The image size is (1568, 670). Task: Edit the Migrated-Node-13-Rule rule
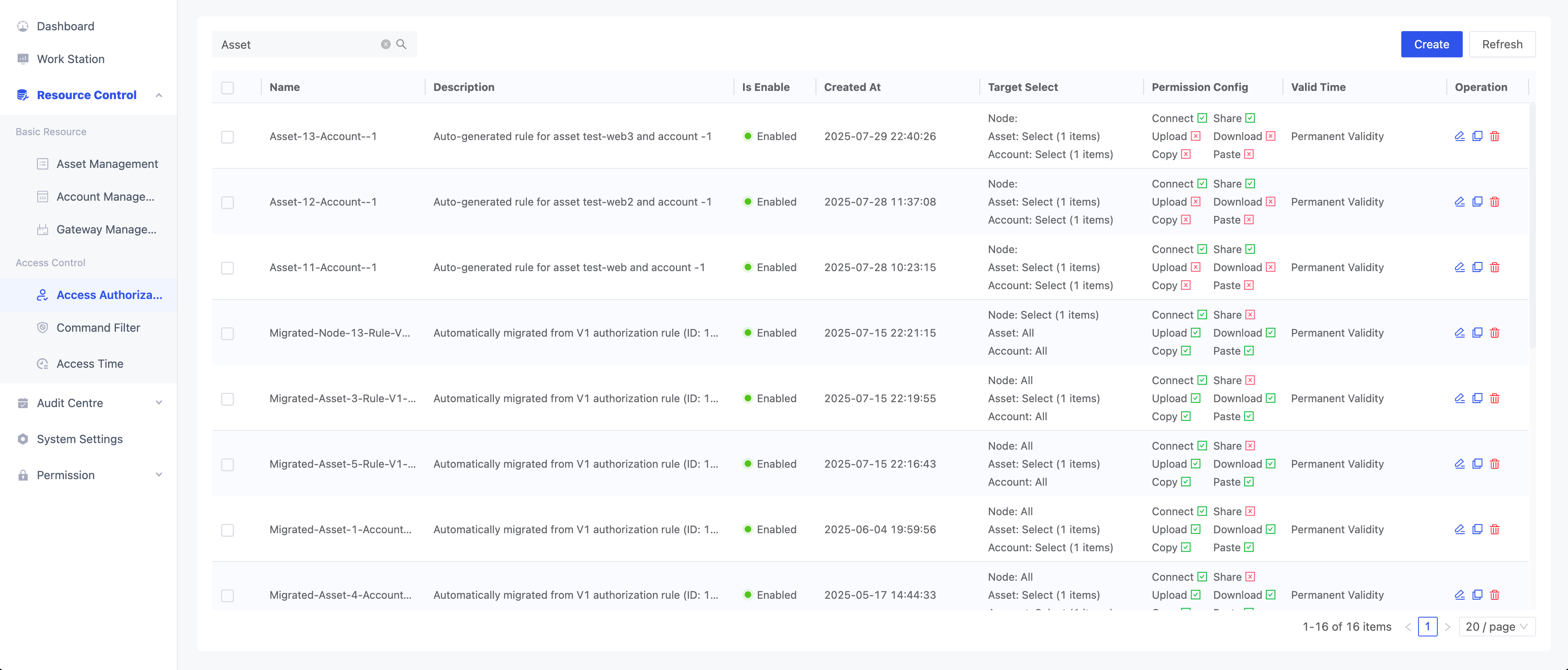(1459, 333)
